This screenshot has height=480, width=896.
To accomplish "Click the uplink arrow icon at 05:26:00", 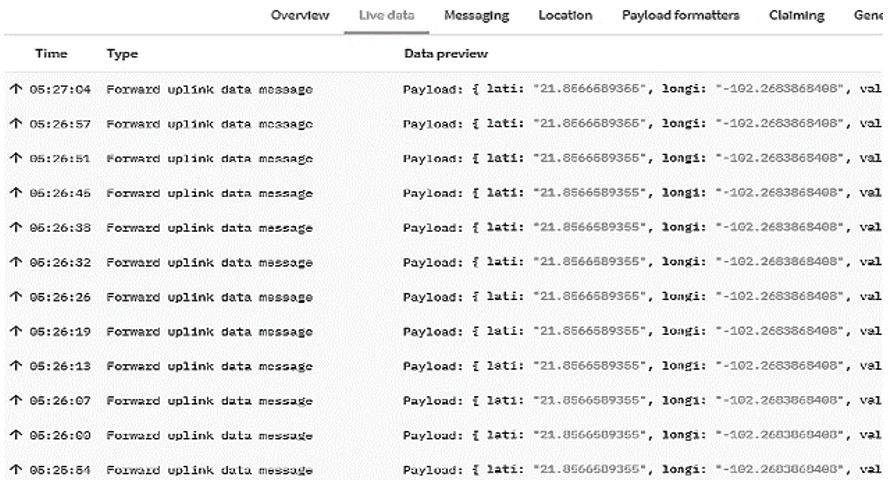I will click(x=16, y=435).
